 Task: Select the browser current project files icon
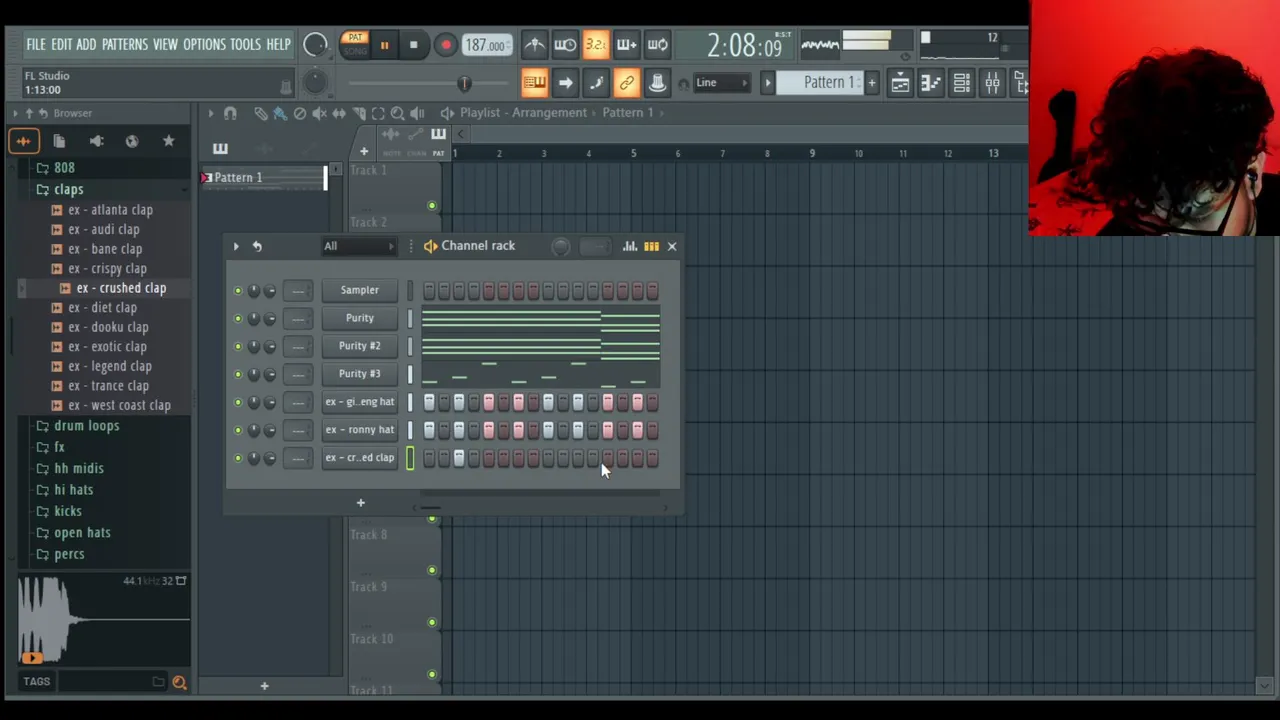tap(59, 141)
